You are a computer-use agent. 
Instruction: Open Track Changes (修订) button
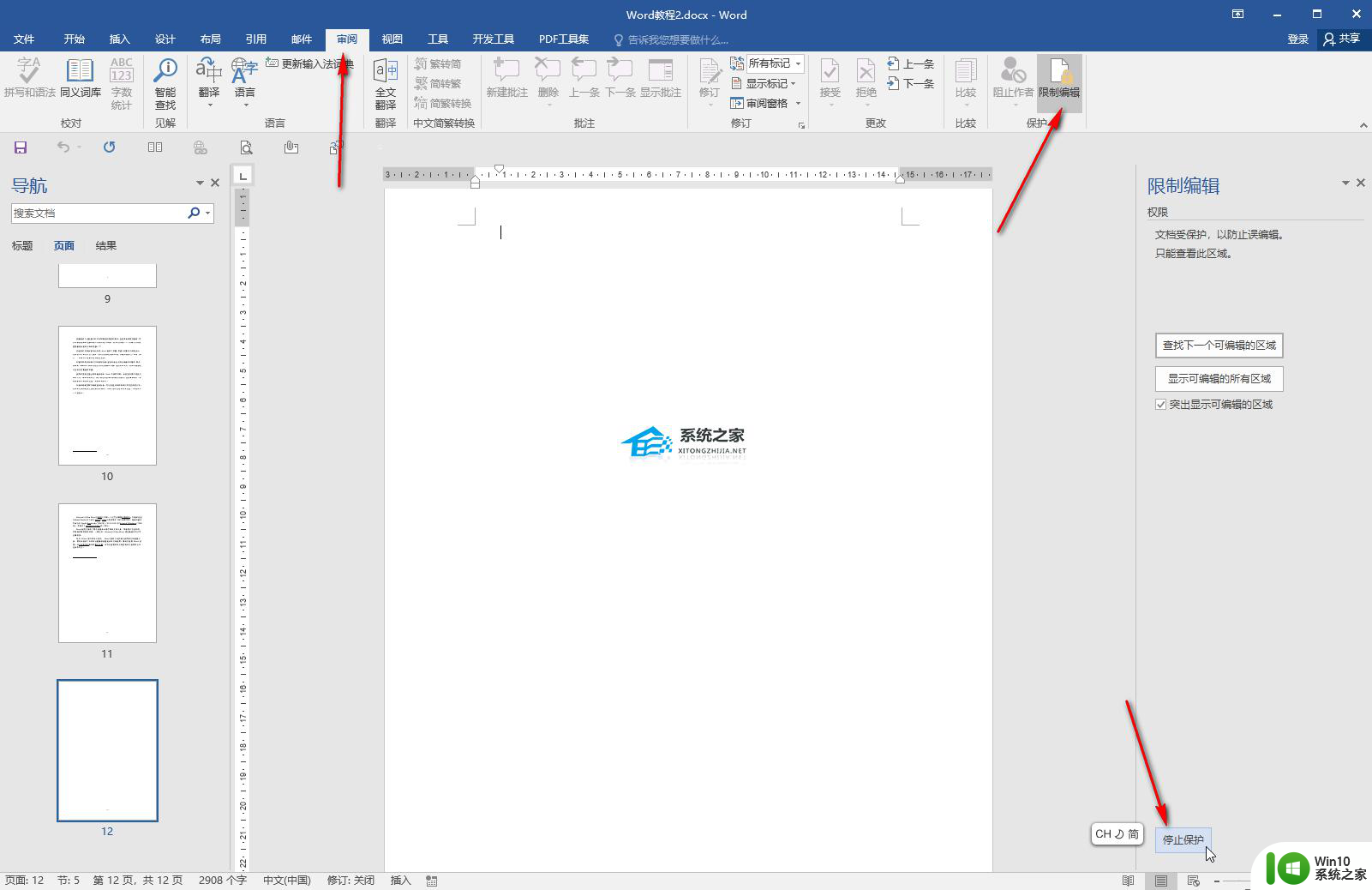click(710, 81)
